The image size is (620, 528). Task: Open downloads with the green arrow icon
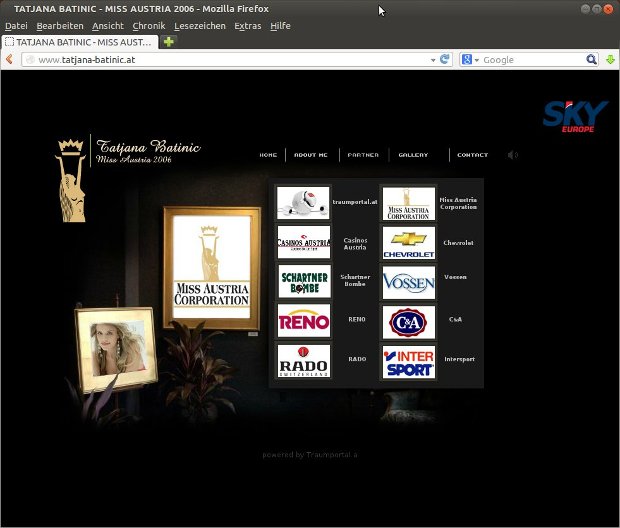pyautogui.click(x=610, y=60)
